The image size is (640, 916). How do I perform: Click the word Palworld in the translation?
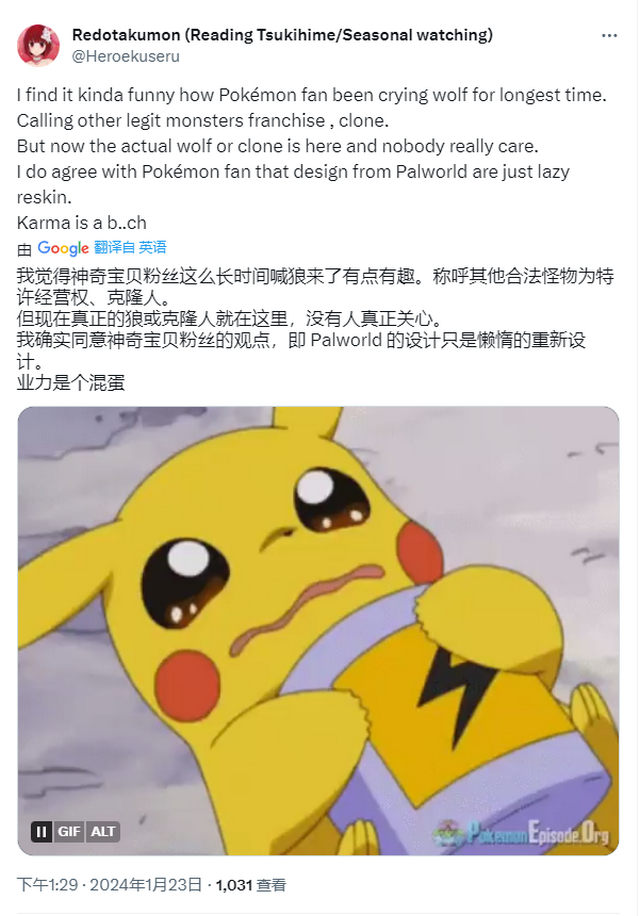[346, 340]
